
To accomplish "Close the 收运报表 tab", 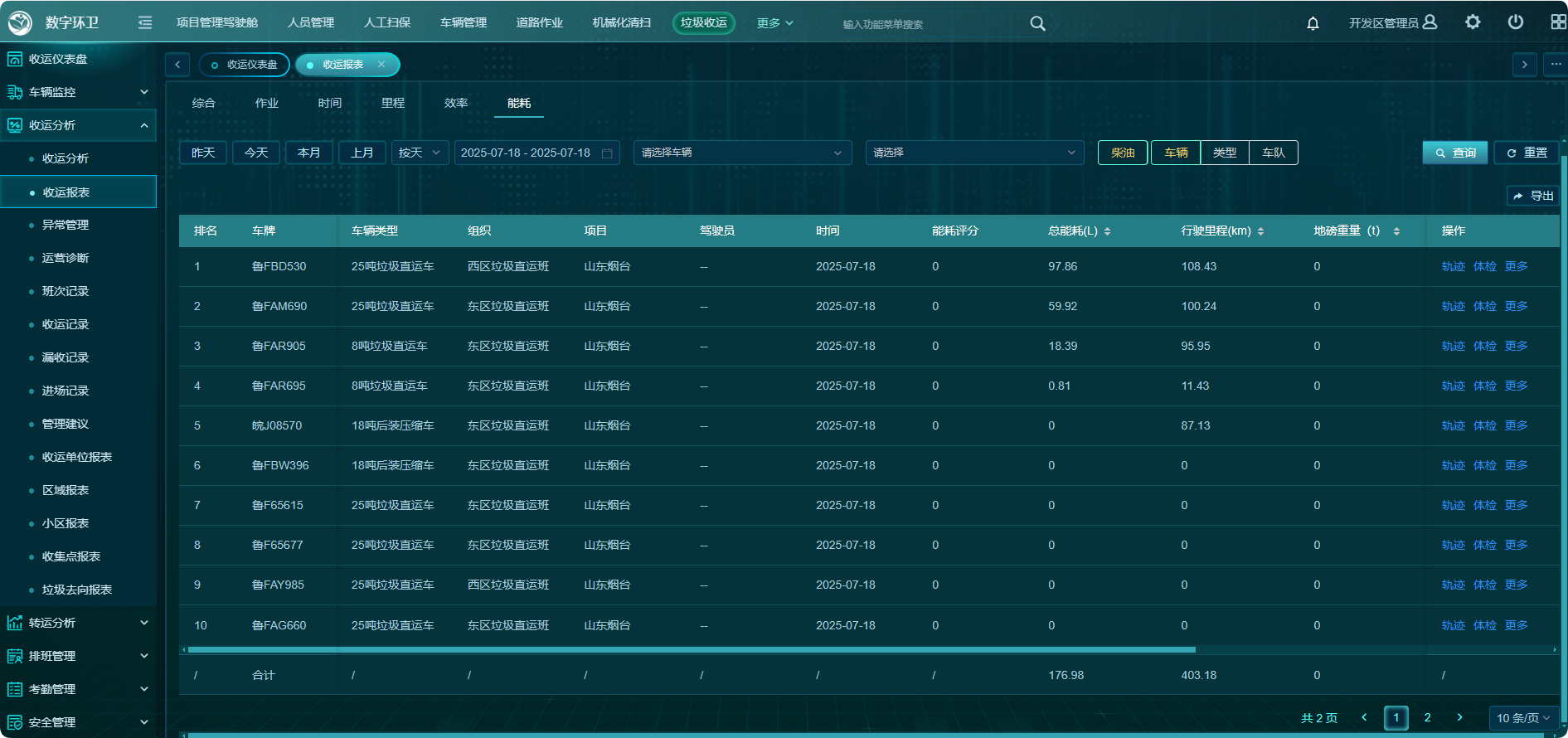I will tap(381, 65).
